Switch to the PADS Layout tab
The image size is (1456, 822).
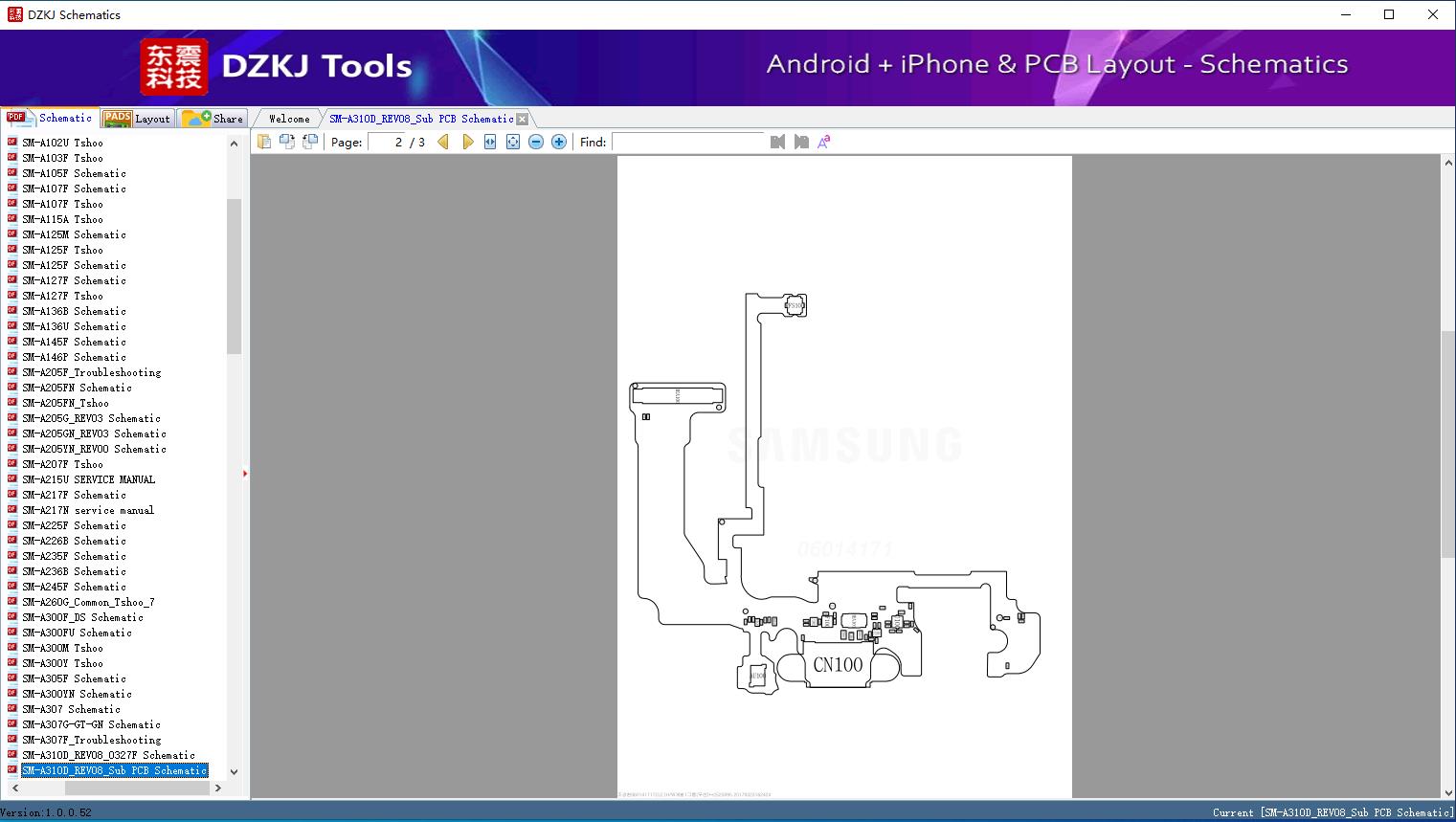137,119
